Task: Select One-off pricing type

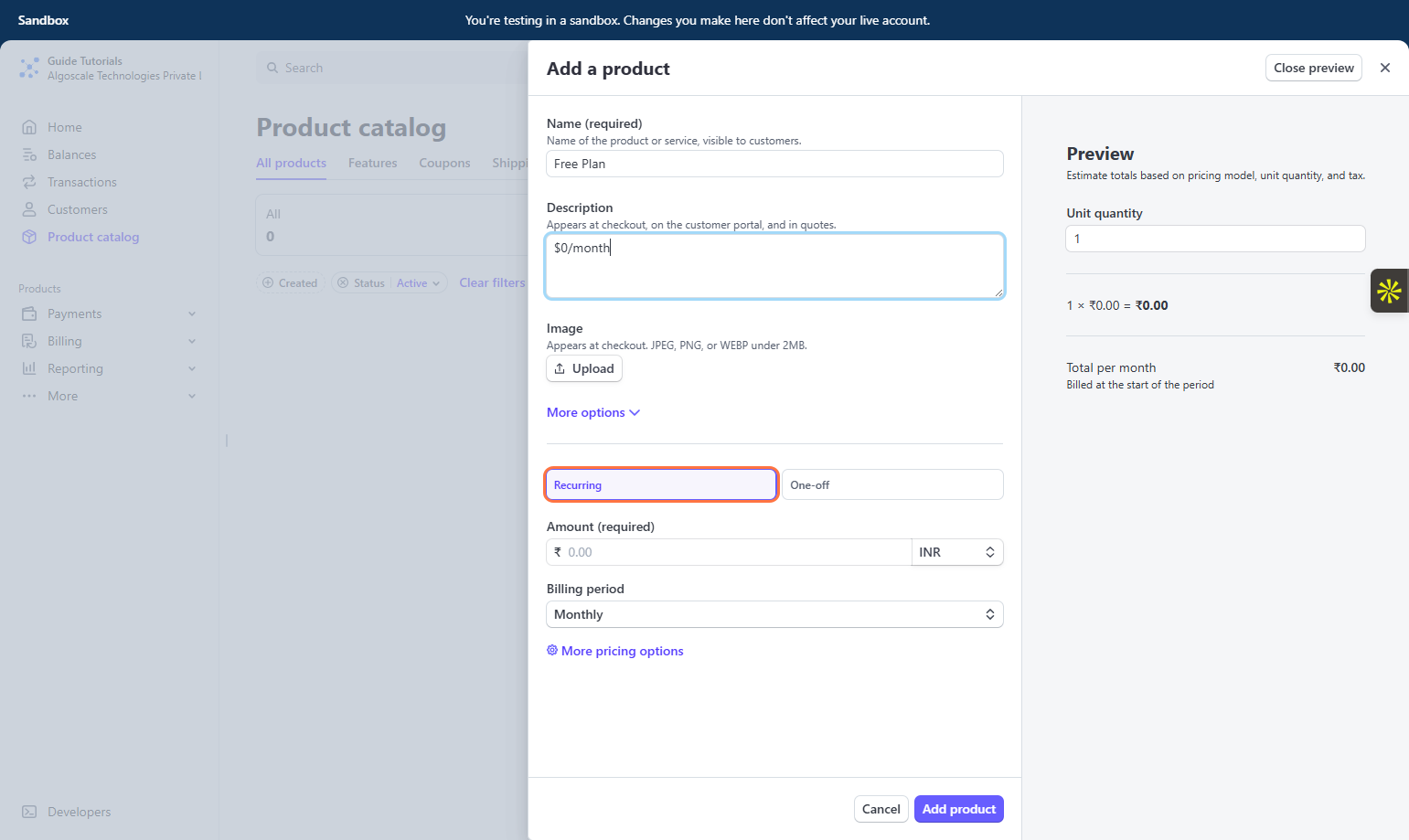Action: tap(892, 484)
